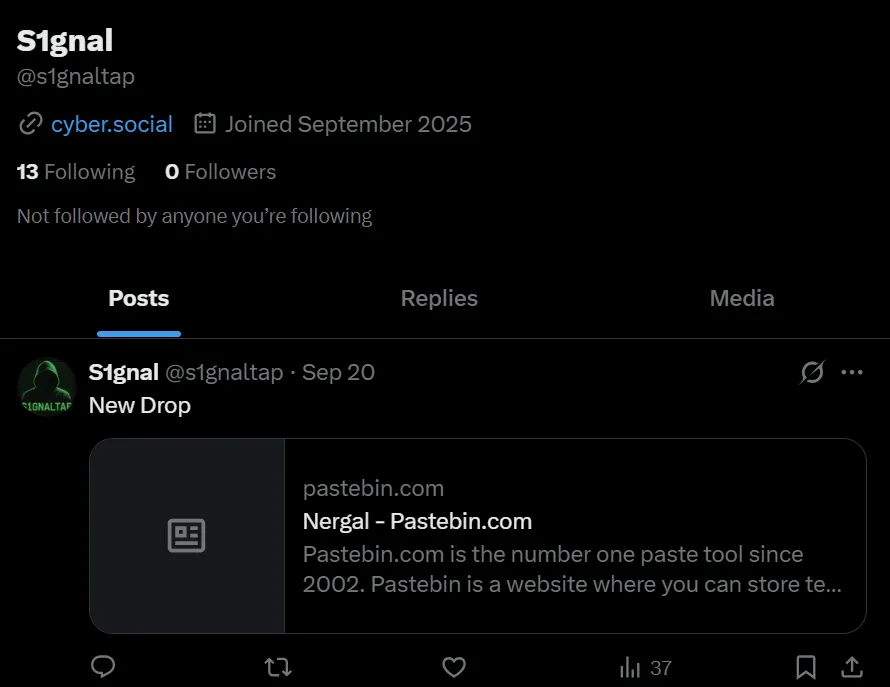Bookmark the New Drop post

coord(806,666)
